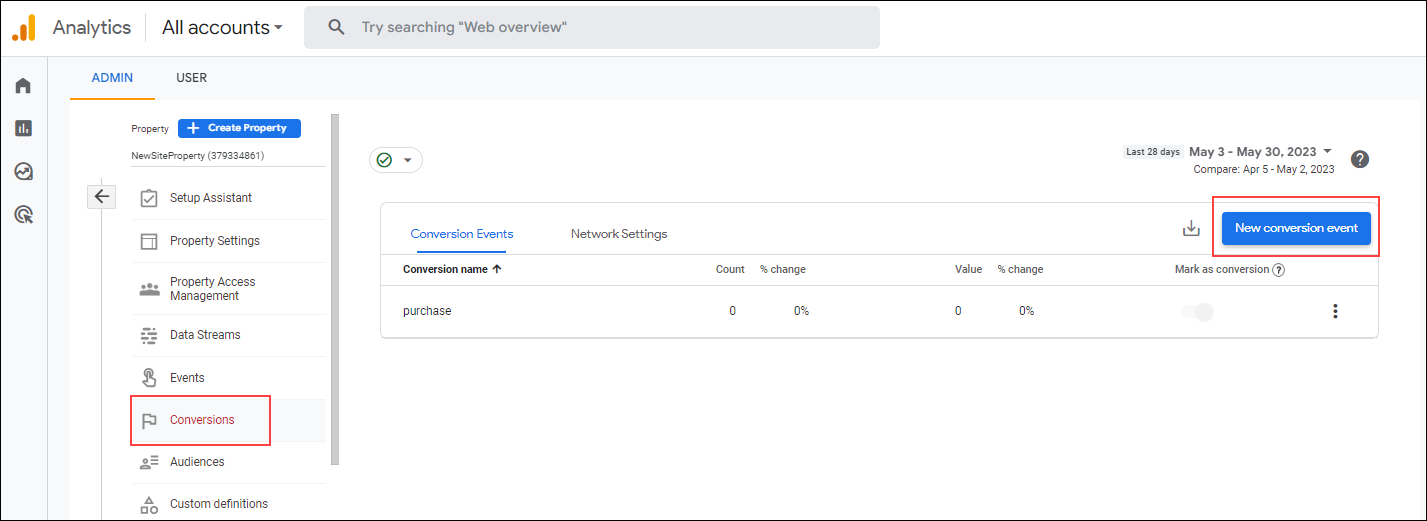Click the Custom definitions shapes icon
This screenshot has width=1427, height=521.
point(149,504)
